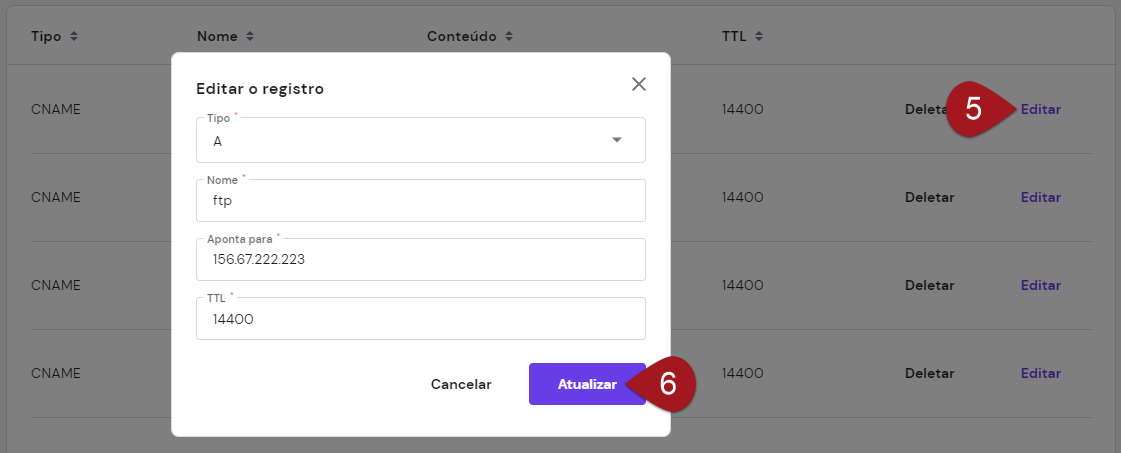Image resolution: width=1121 pixels, height=453 pixels.
Task: Sort the table by Tipo column icon
Action: [x=74, y=37]
